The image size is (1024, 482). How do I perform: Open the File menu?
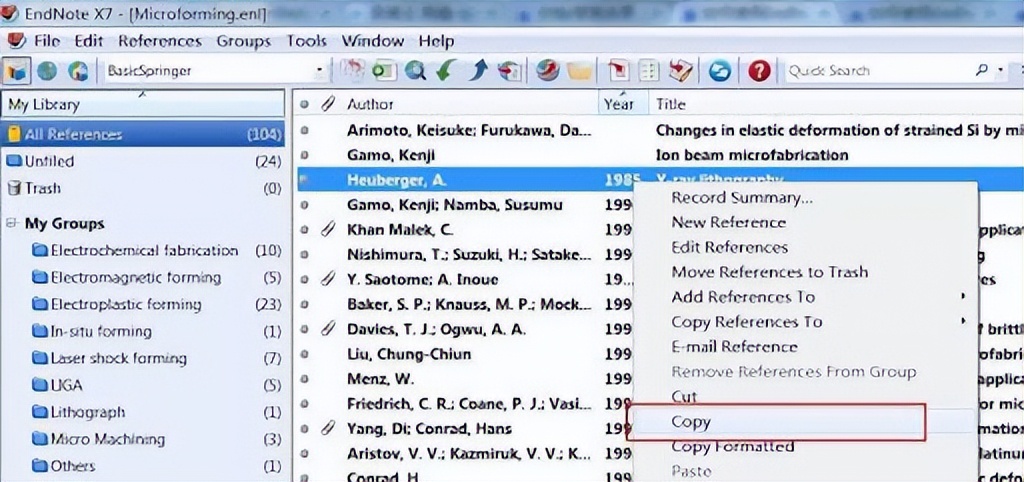47,41
